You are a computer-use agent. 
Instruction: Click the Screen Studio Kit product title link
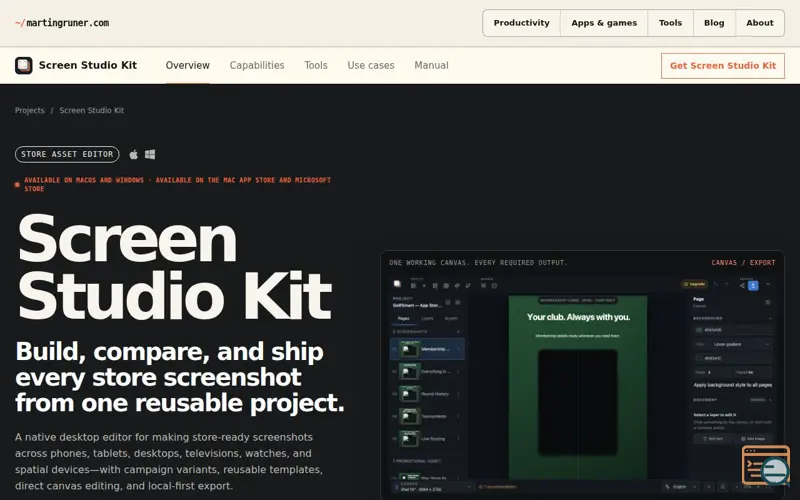88,65
